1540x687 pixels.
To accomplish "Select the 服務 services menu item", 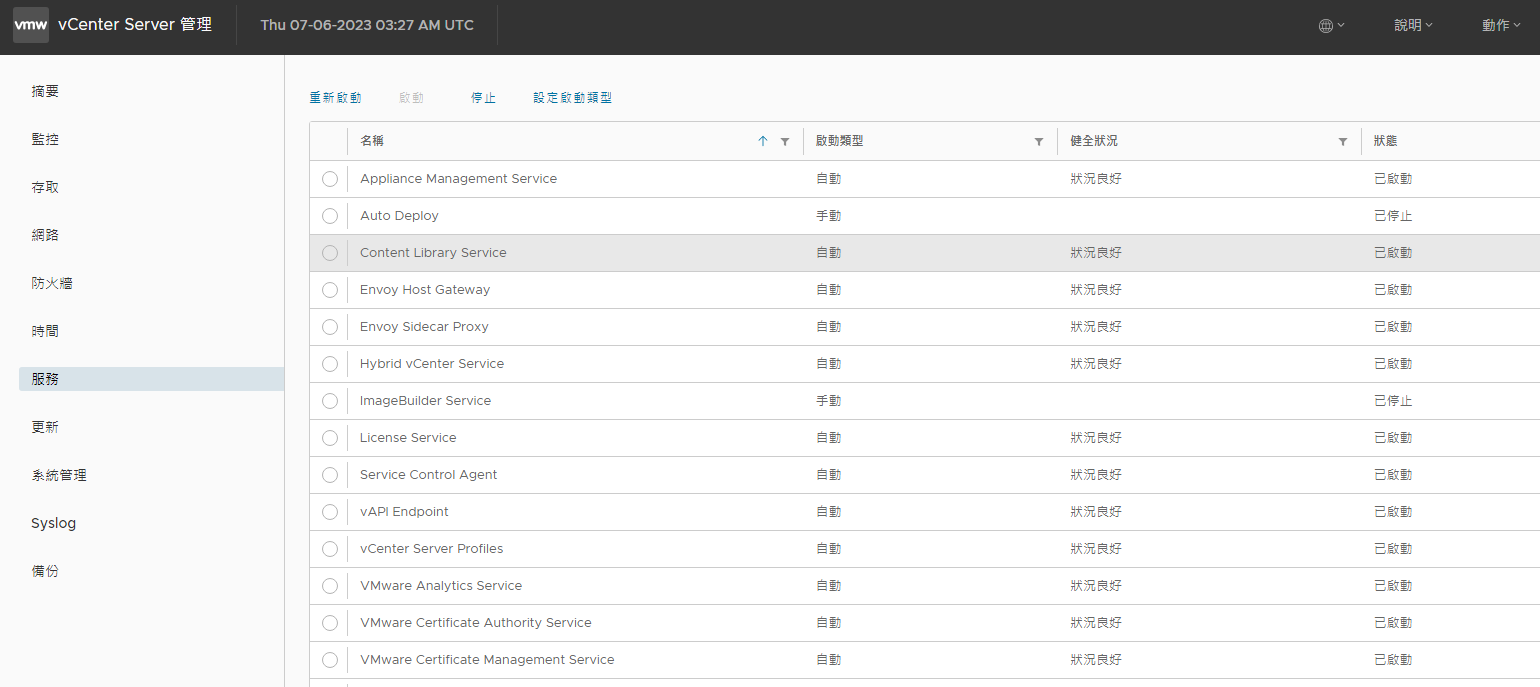I will coord(151,379).
